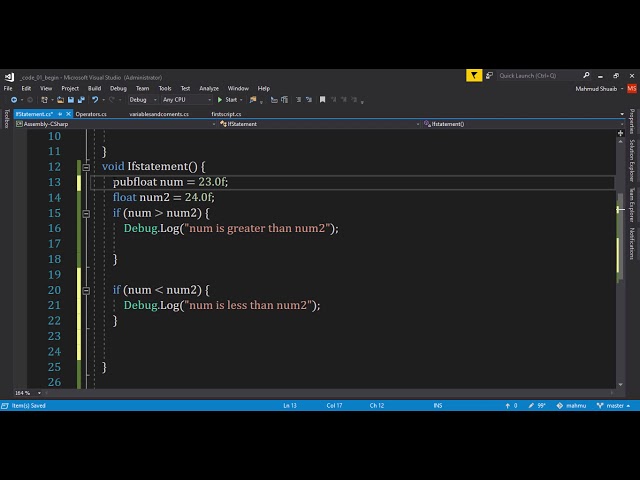This screenshot has width=640, height=480.
Task: Click the decrease indent toolbar icon
Action: (298, 100)
